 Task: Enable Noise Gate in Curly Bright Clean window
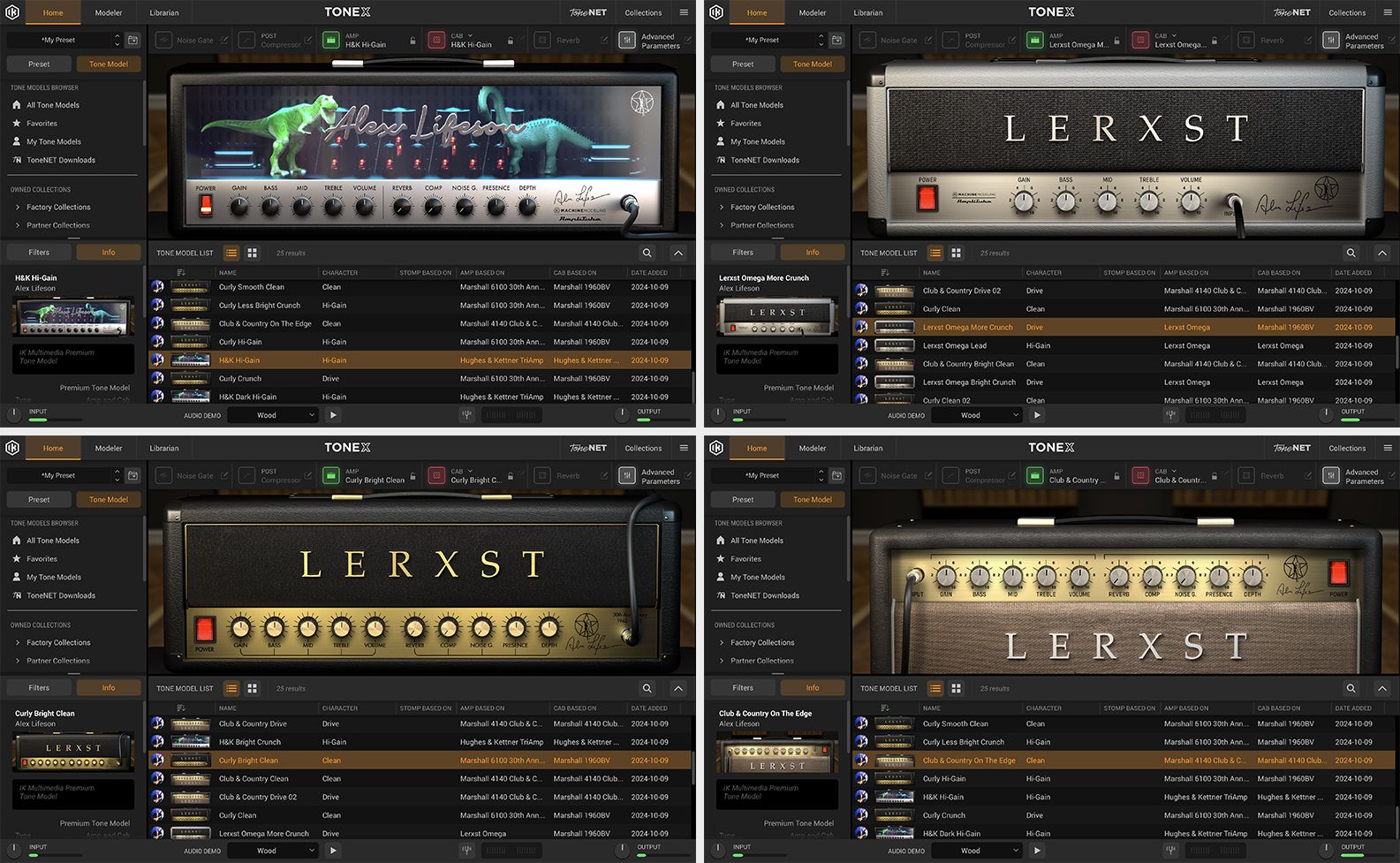tap(163, 476)
